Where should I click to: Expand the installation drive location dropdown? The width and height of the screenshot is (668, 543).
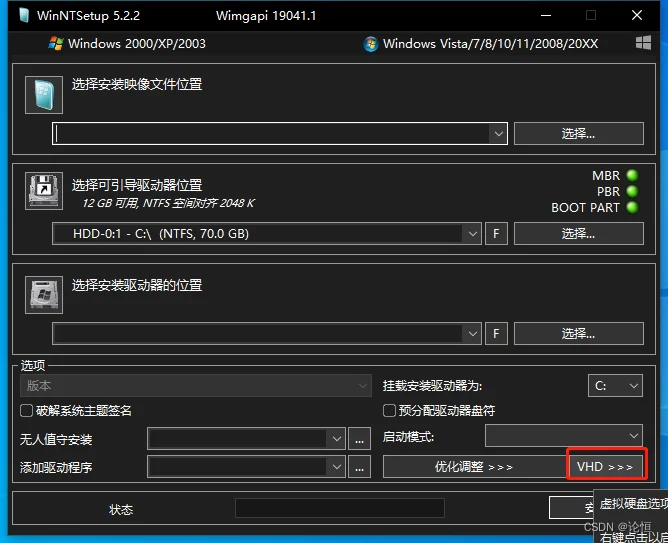coord(472,333)
